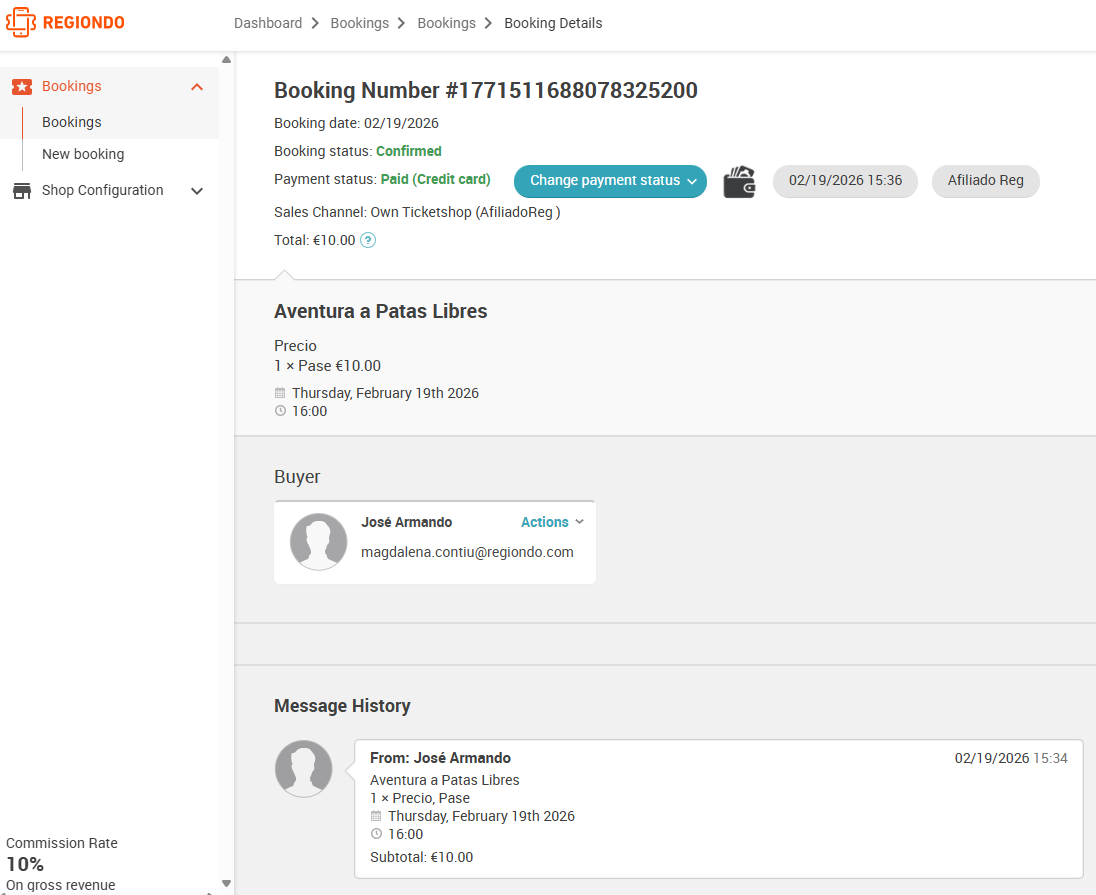Click José Armando buyer avatar
This screenshot has height=895, width=1096.
pos(319,542)
